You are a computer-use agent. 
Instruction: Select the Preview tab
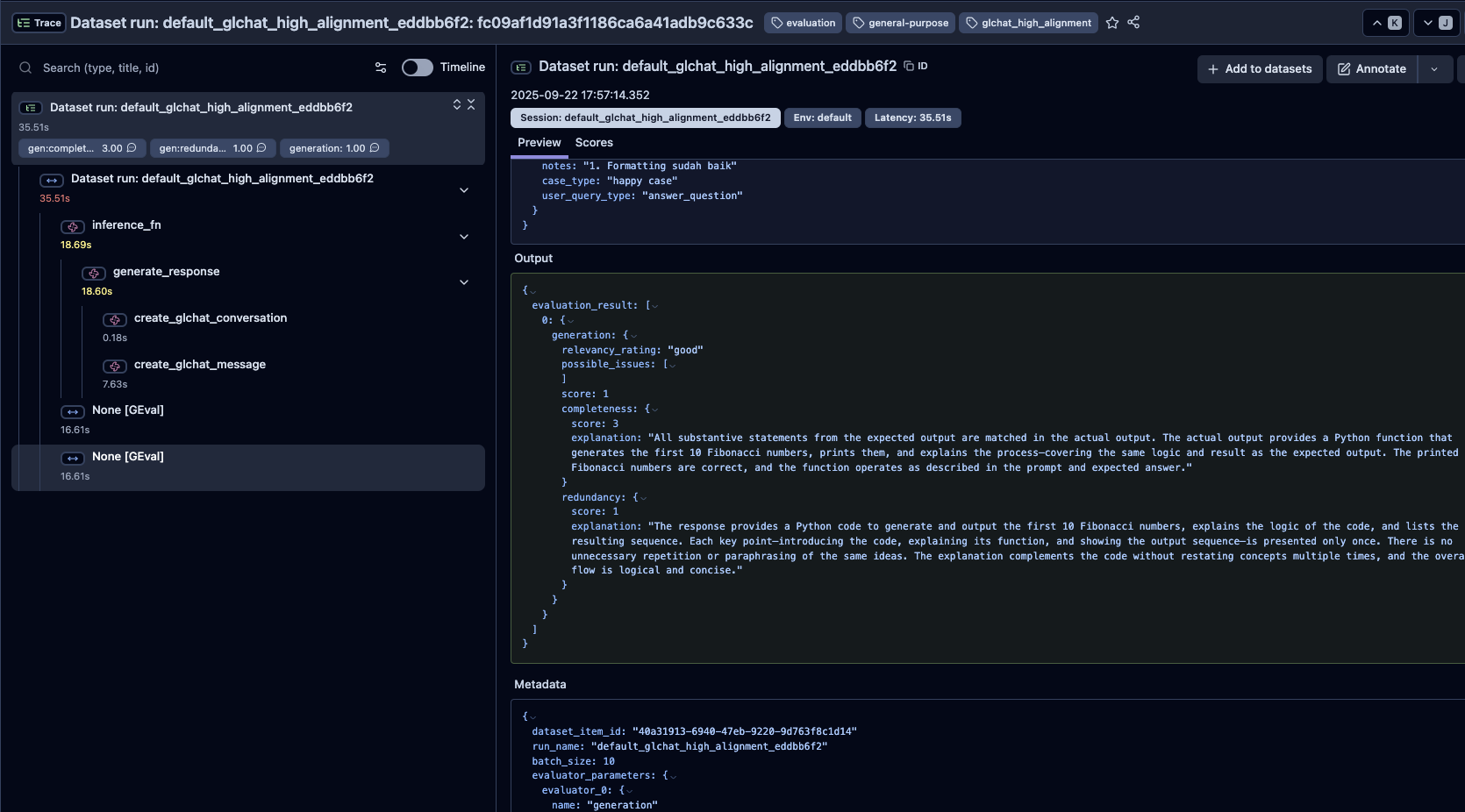click(x=539, y=143)
